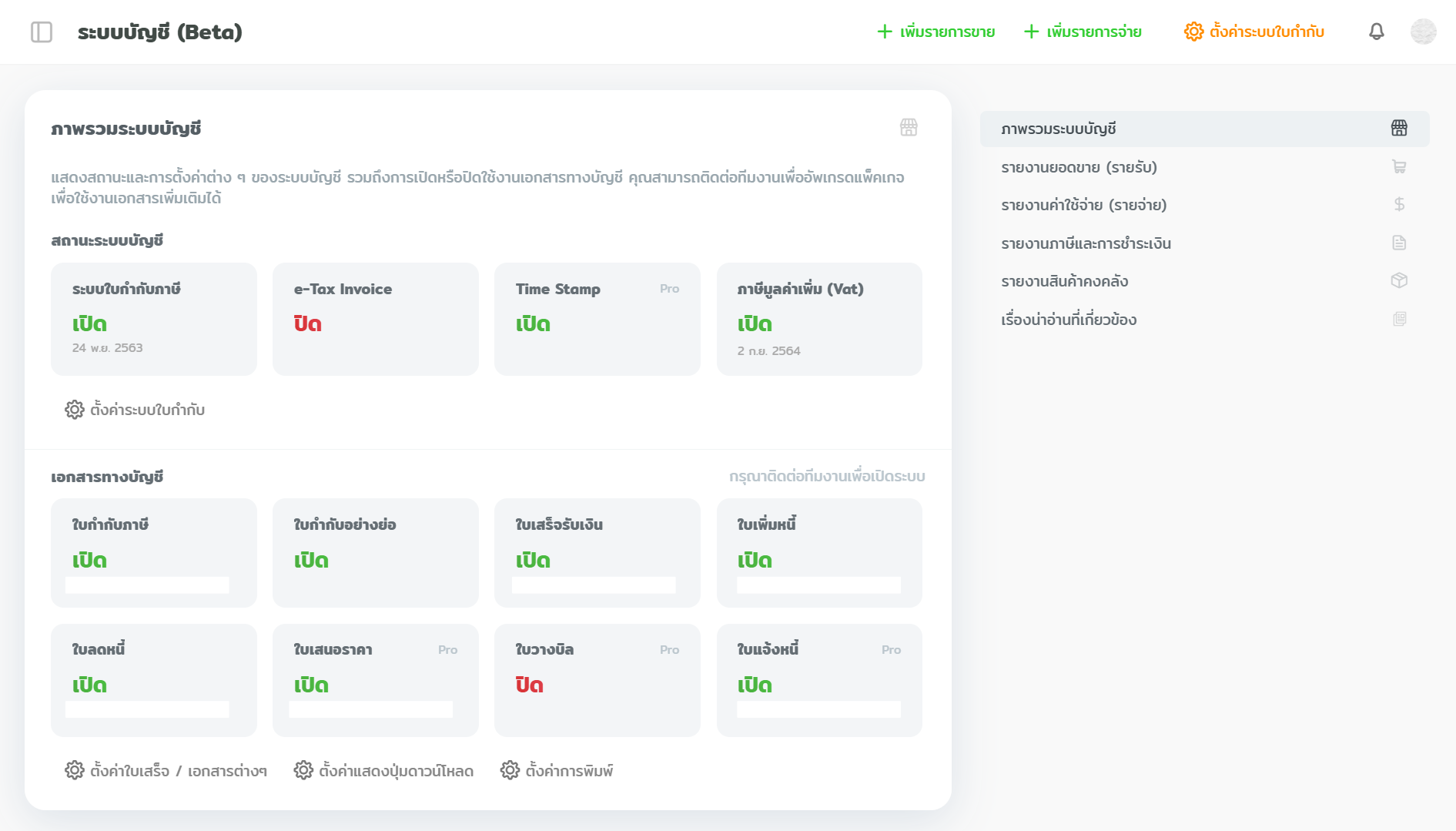This screenshot has width=1456, height=831.
Task: Click the dollar sign expense report icon
Action: click(x=1399, y=205)
